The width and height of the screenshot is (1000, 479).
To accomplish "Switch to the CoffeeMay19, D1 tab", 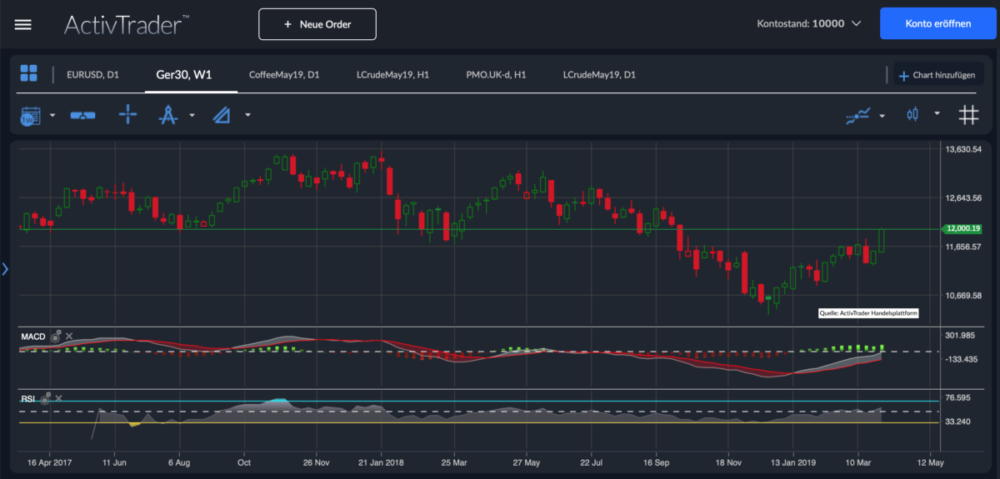I will pyautogui.click(x=284, y=75).
